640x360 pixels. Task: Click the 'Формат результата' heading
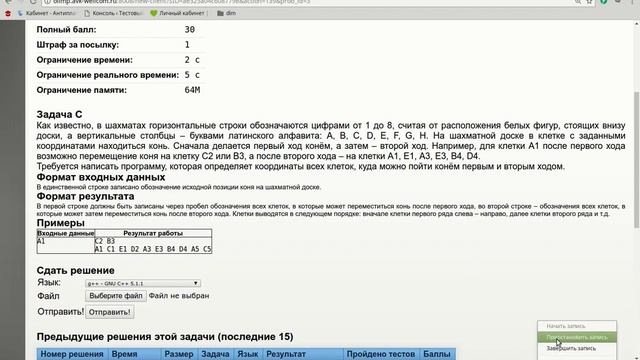point(85,196)
